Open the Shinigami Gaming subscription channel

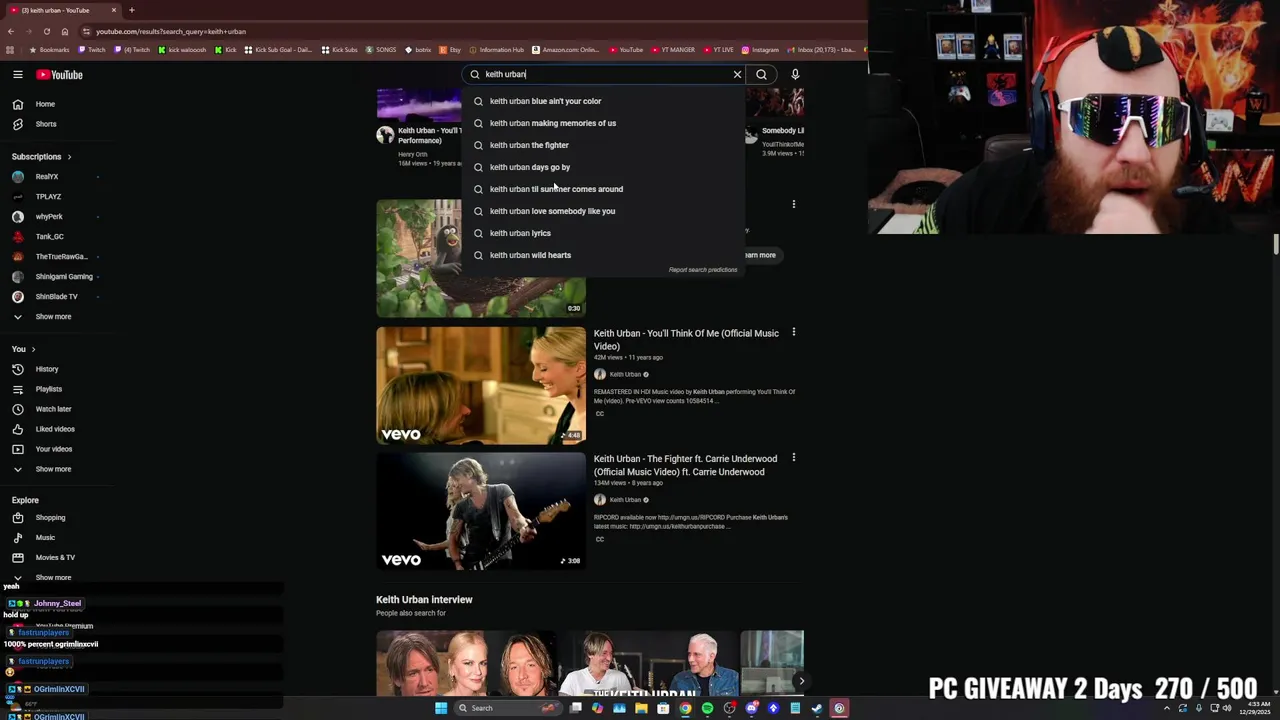64,277
